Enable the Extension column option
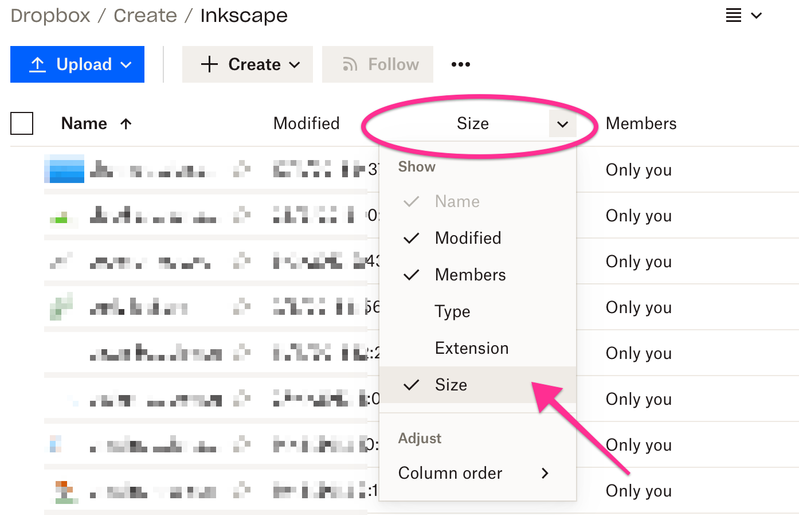Image resolution: width=799 pixels, height=515 pixels. [471, 348]
